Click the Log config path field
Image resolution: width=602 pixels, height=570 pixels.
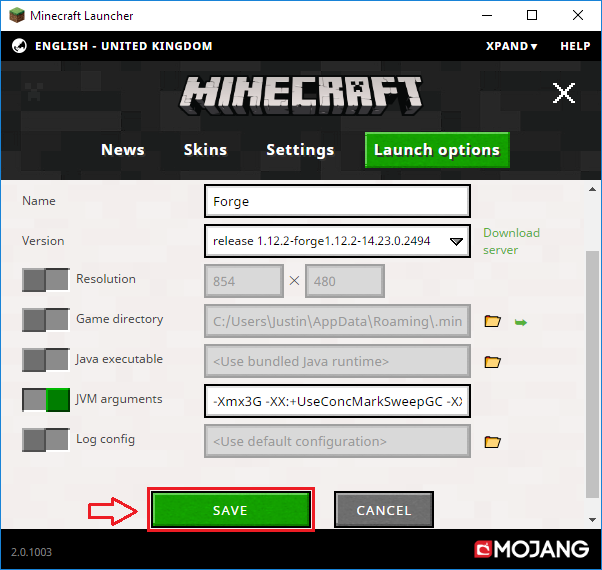337,441
